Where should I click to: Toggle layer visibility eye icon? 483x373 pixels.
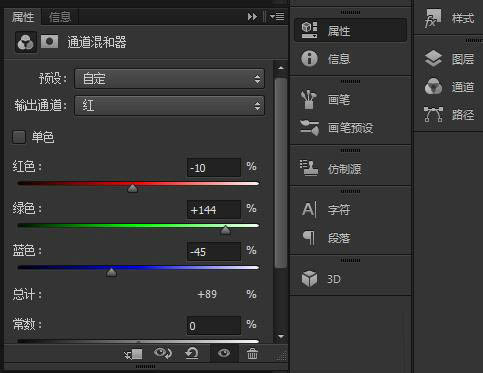[x=224, y=353]
